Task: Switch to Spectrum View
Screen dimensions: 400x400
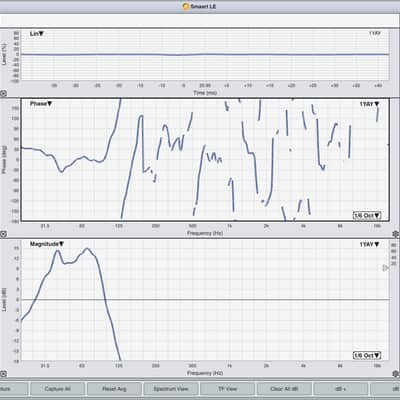Action: pyautogui.click(x=171, y=389)
